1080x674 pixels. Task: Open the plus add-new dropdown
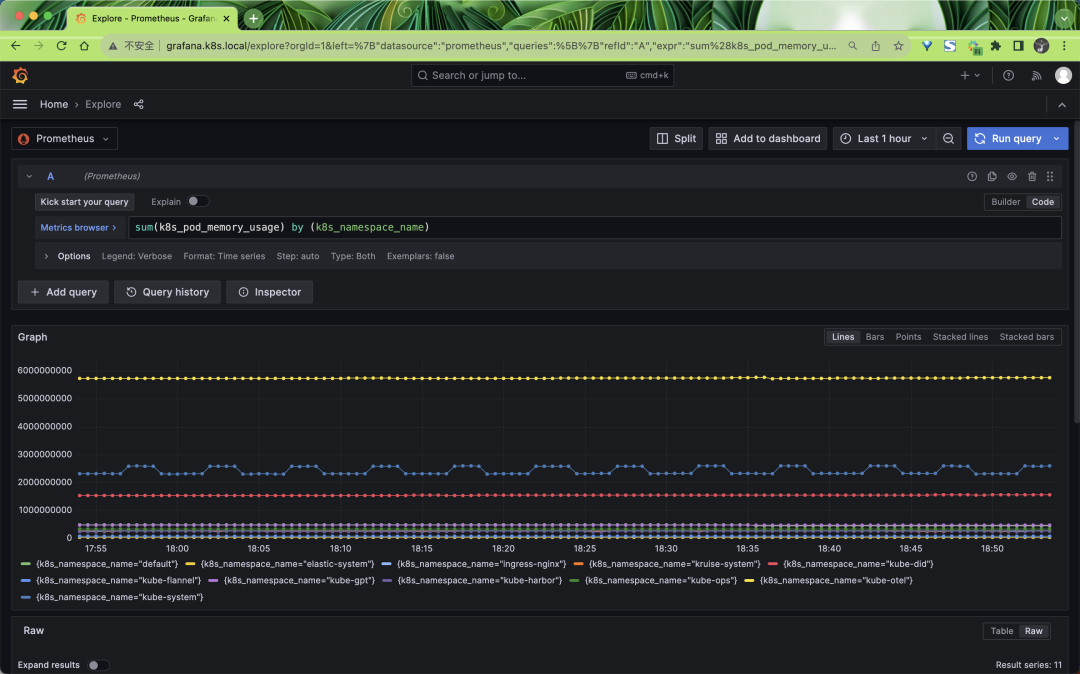click(x=970, y=75)
